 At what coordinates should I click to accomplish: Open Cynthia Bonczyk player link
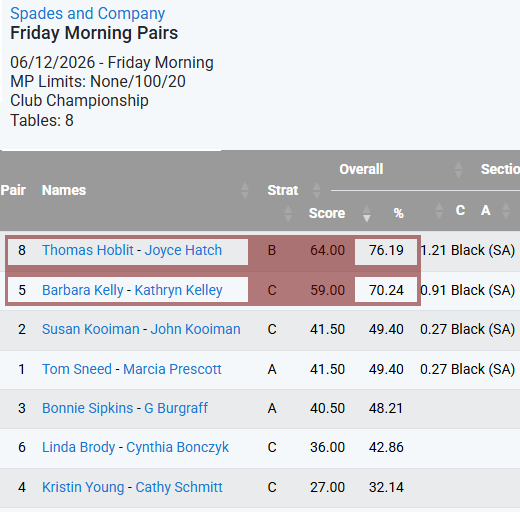click(x=177, y=447)
